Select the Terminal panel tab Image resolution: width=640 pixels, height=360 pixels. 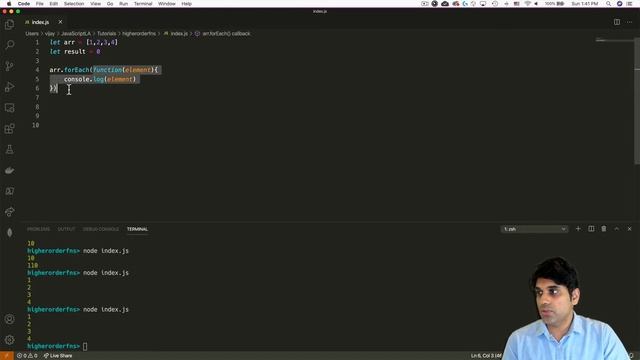(x=137, y=229)
